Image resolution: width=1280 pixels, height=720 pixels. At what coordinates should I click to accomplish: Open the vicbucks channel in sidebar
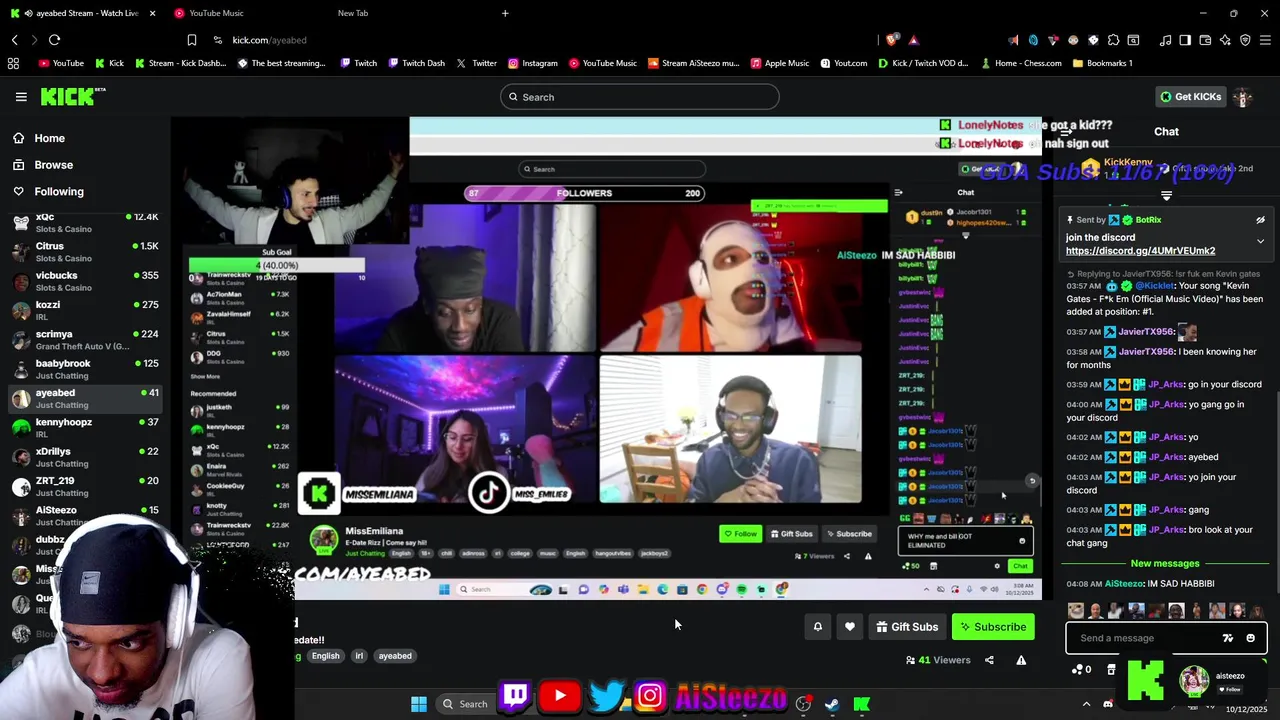pos(85,281)
